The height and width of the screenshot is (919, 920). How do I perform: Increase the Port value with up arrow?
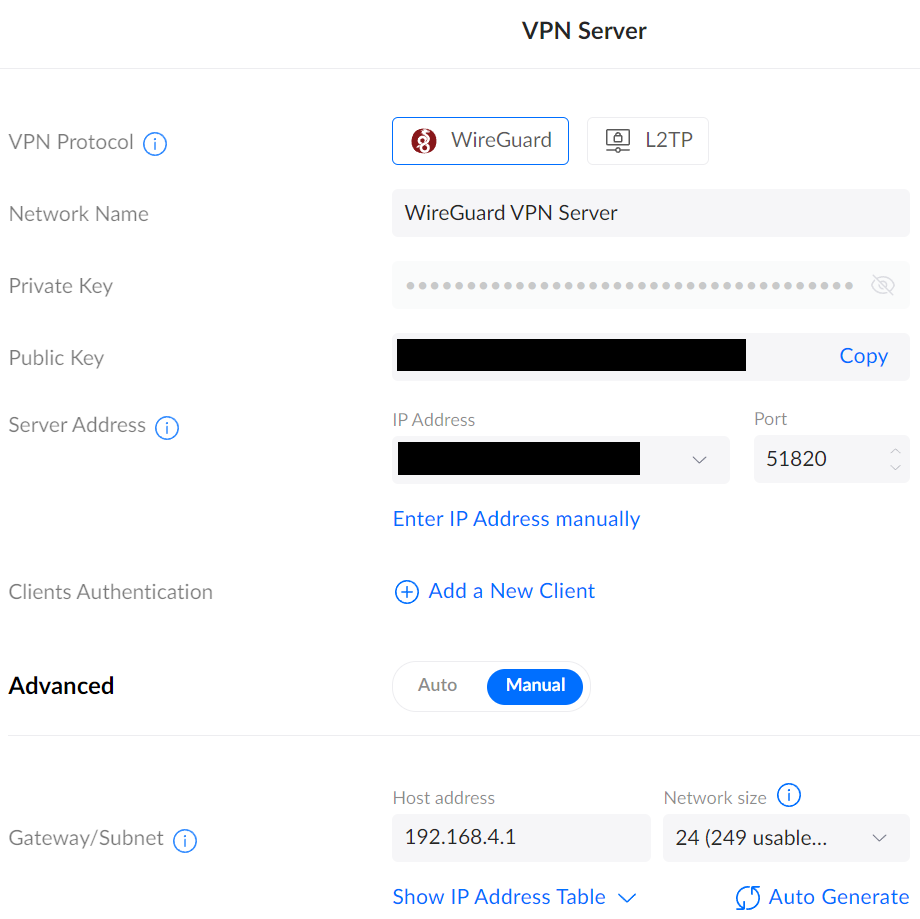895,451
